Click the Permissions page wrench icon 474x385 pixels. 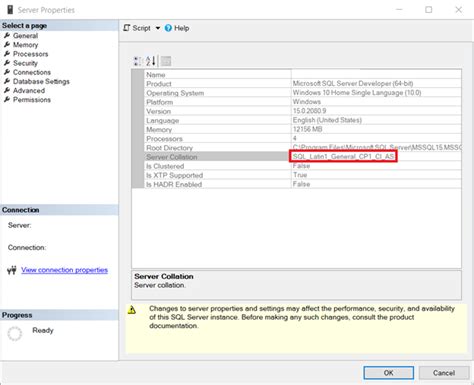click(x=7, y=99)
